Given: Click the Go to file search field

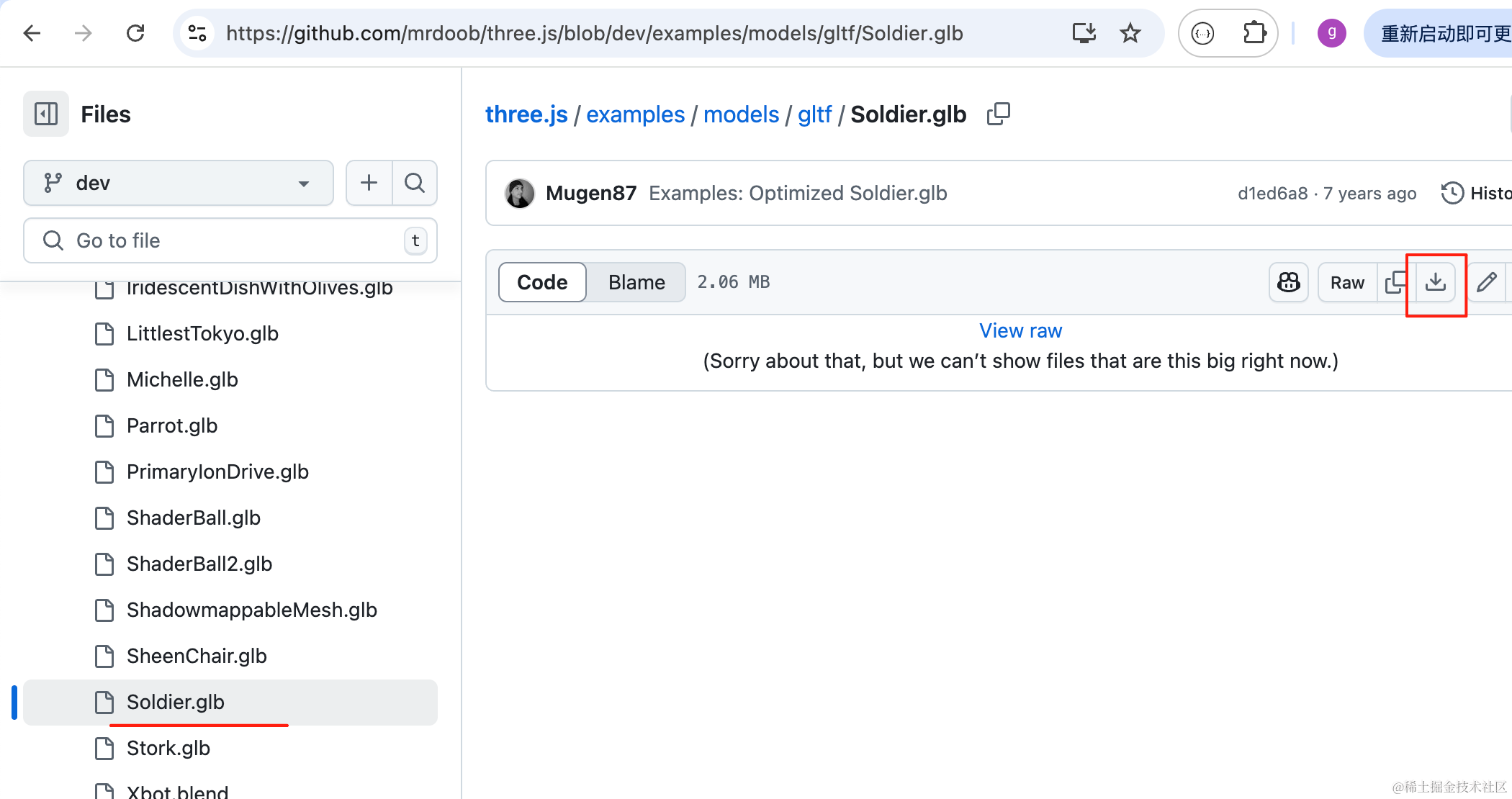Looking at the screenshot, I should [x=230, y=240].
